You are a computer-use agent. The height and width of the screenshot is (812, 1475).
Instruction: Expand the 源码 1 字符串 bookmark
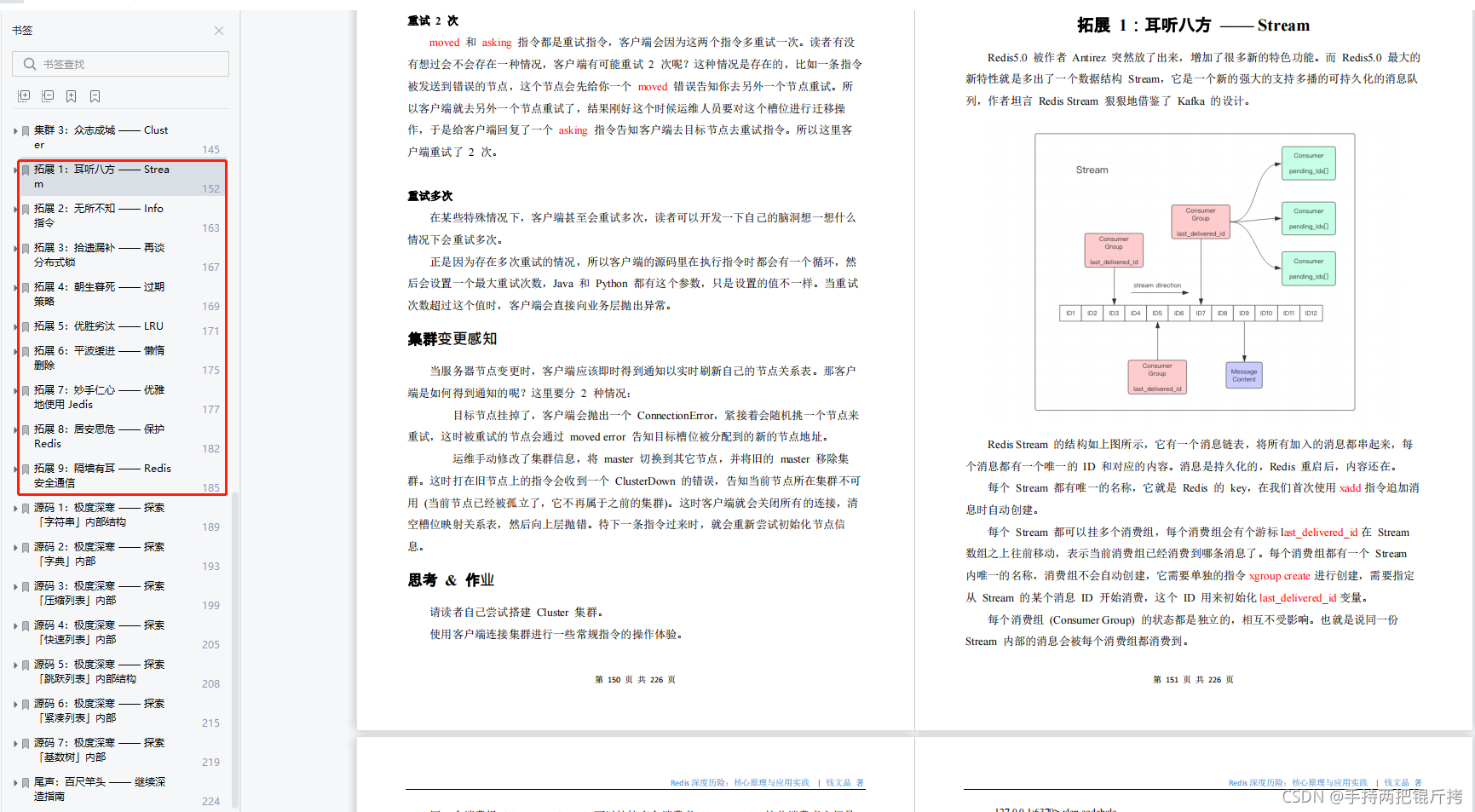[14, 508]
